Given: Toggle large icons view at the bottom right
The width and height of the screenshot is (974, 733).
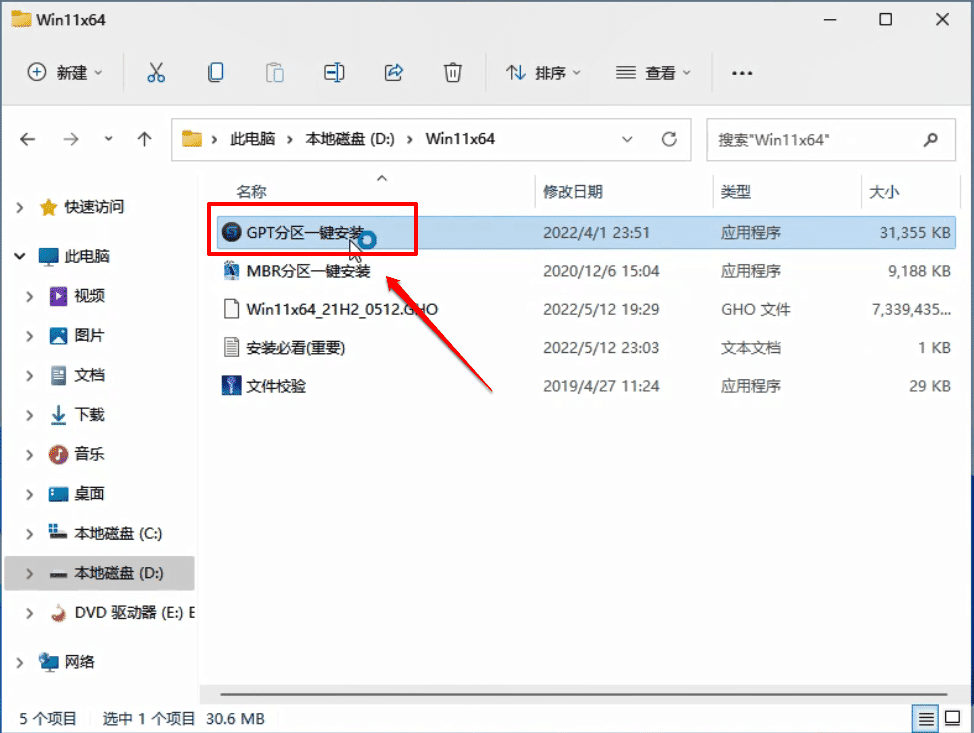Looking at the screenshot, I should pos(951,718).
